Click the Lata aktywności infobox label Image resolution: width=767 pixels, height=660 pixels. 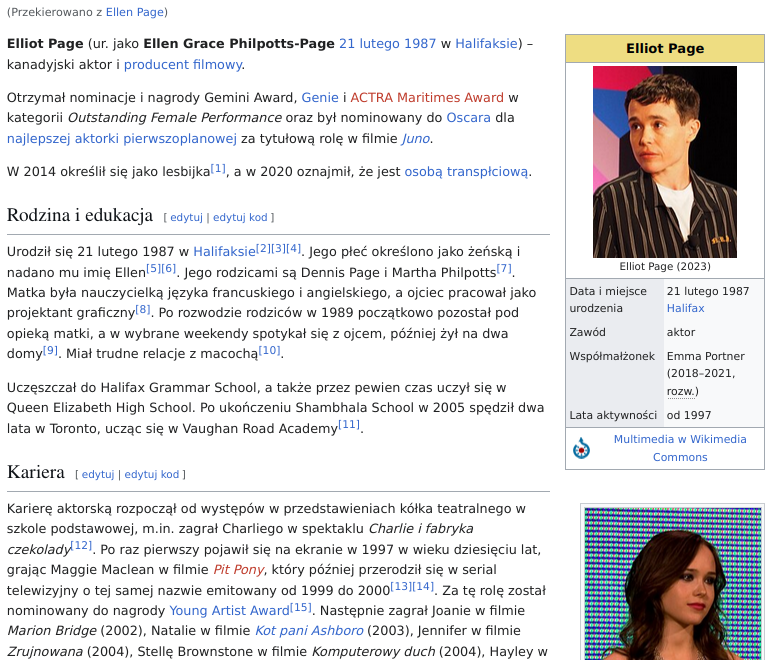613,415
